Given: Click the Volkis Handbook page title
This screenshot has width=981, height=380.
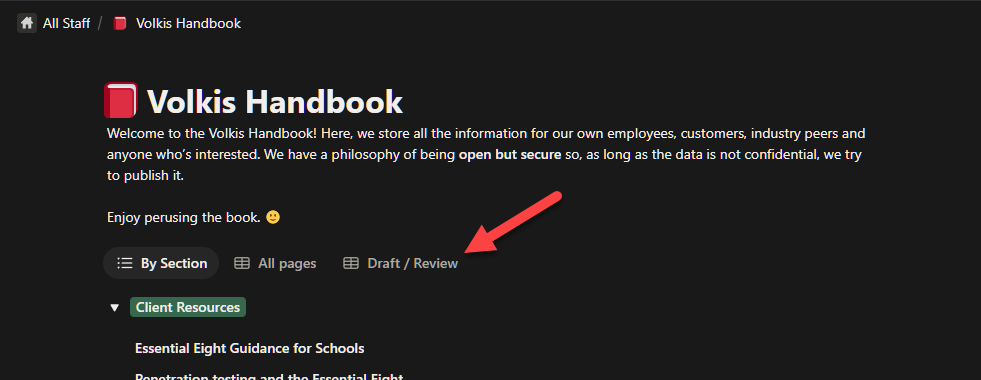Looking at the screenshot, I should [275, 101].
